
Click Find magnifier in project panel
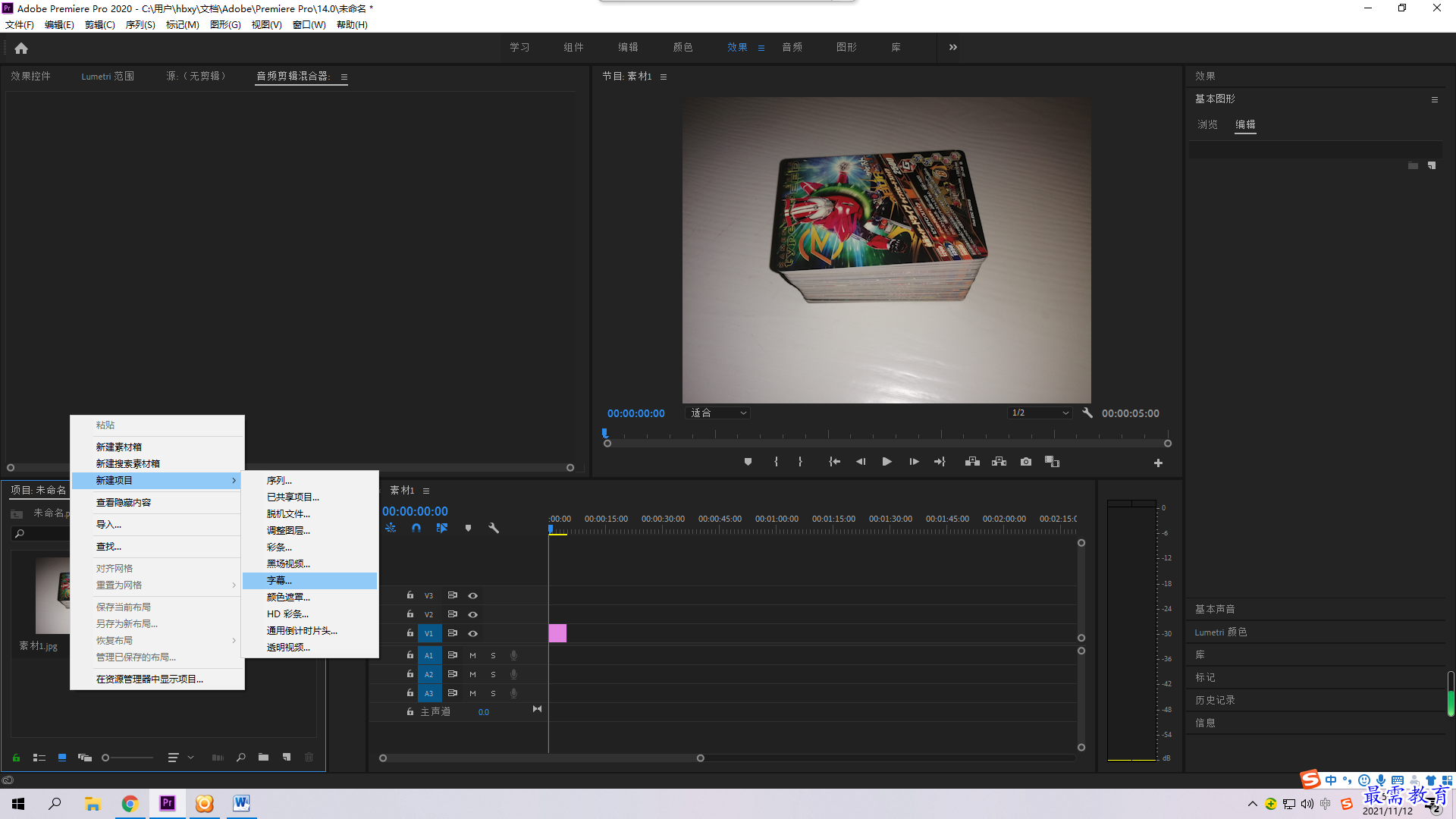(241, 758)
